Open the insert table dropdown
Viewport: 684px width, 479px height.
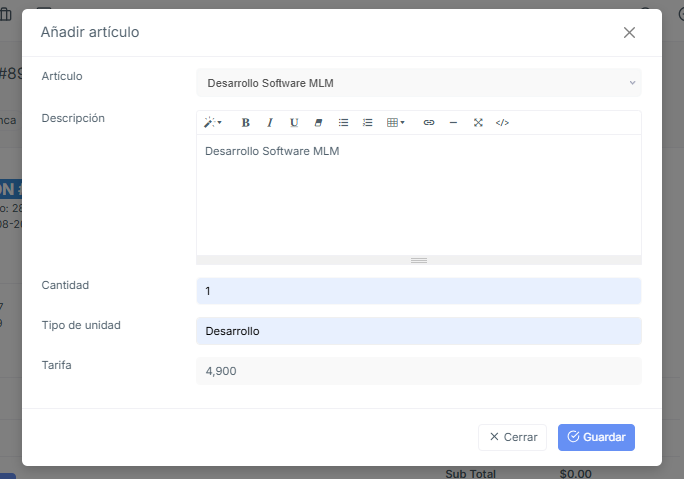(396, 123)
